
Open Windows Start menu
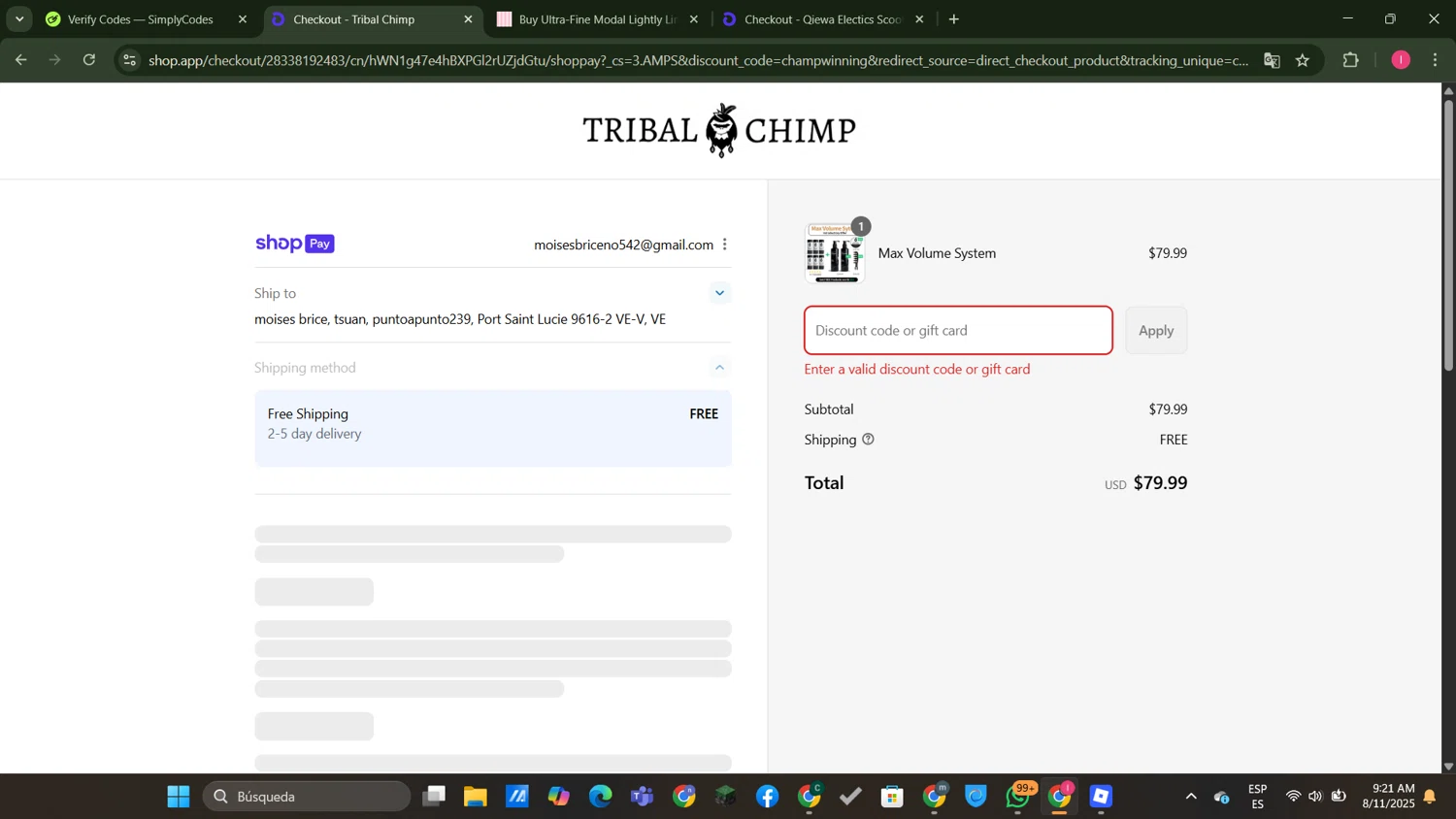pos(179,797)
